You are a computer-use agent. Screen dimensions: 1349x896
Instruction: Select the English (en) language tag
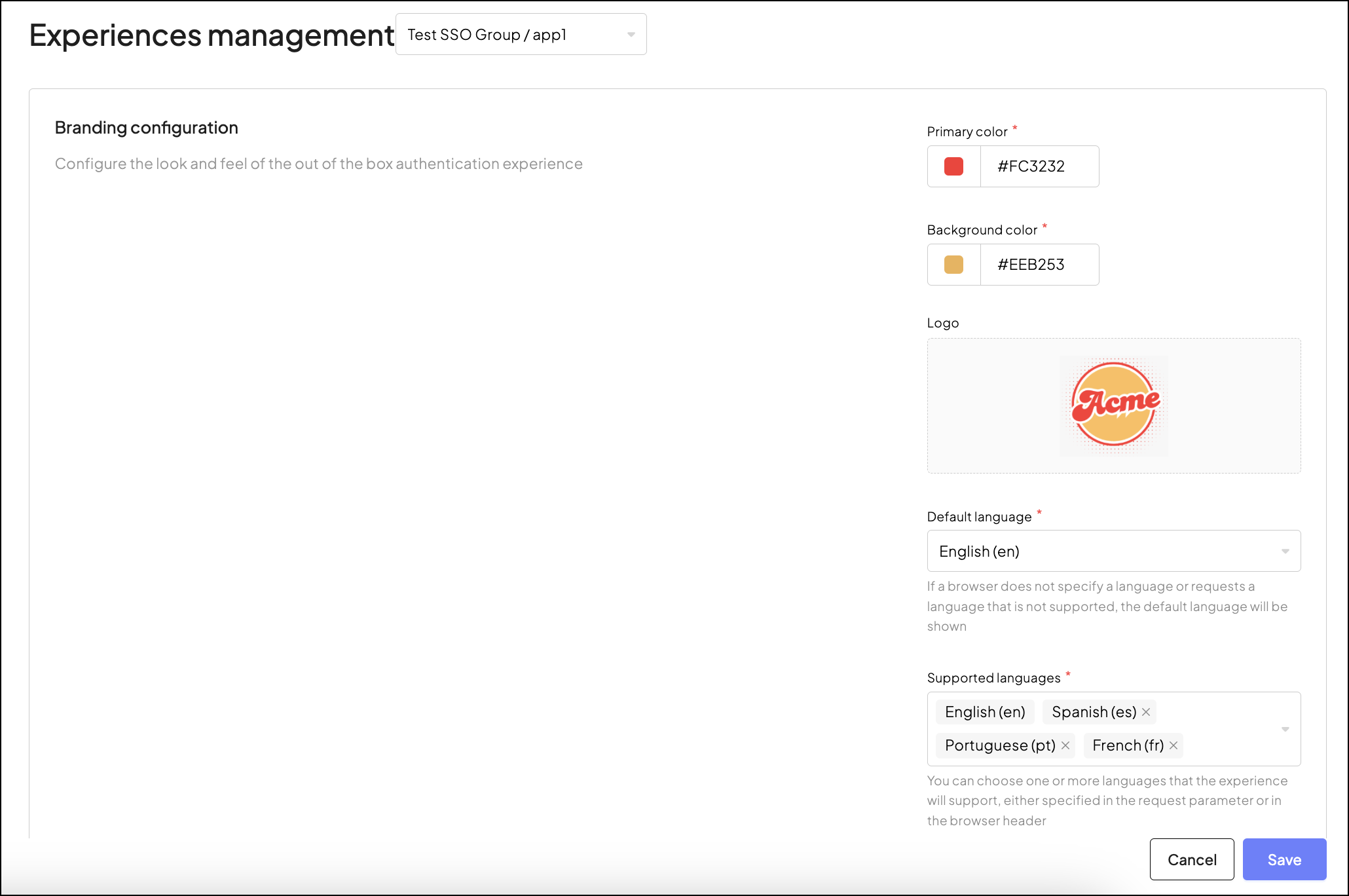(x=985, y=712)
